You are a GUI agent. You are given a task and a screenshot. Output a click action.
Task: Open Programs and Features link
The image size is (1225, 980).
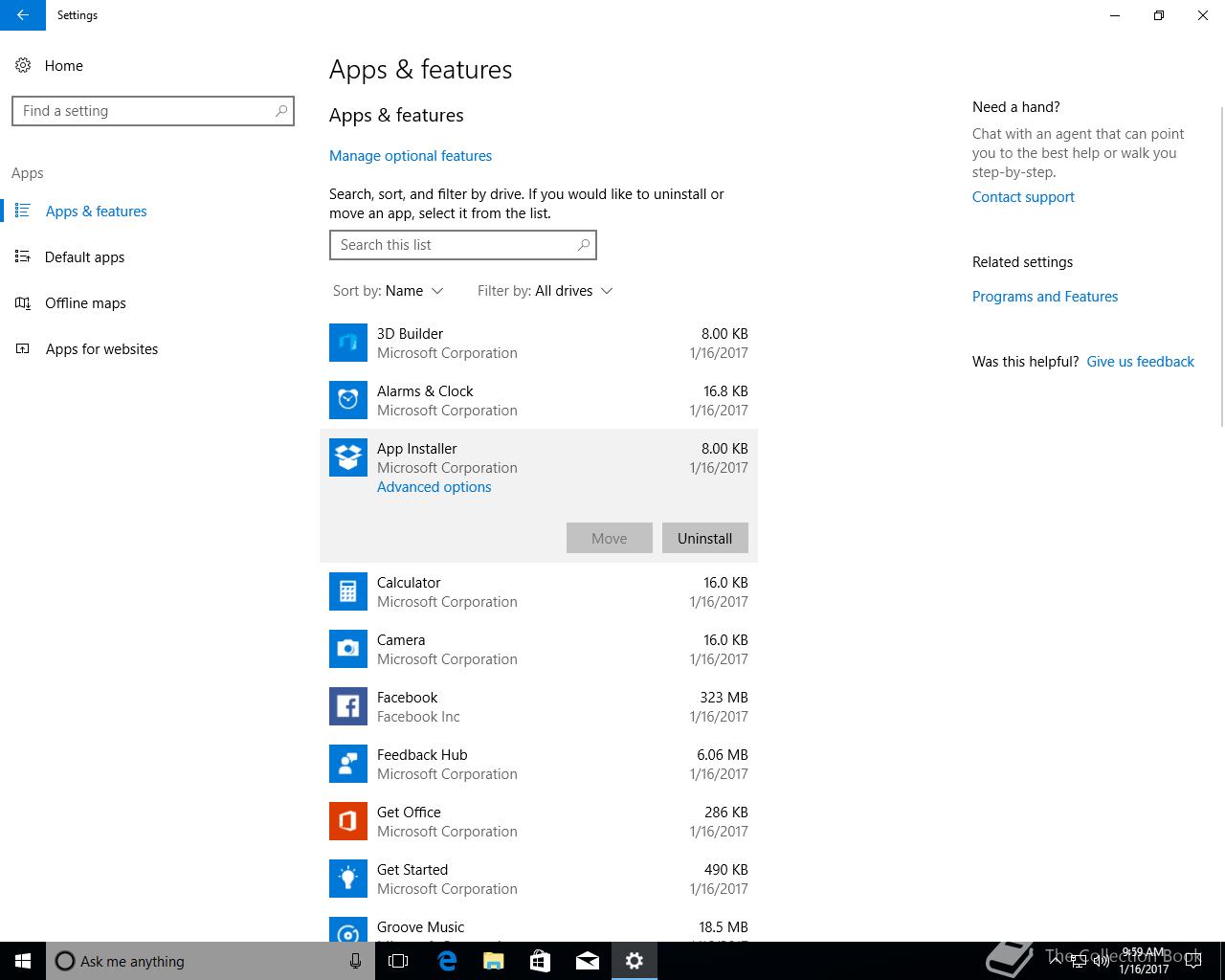click(1045, 297)
